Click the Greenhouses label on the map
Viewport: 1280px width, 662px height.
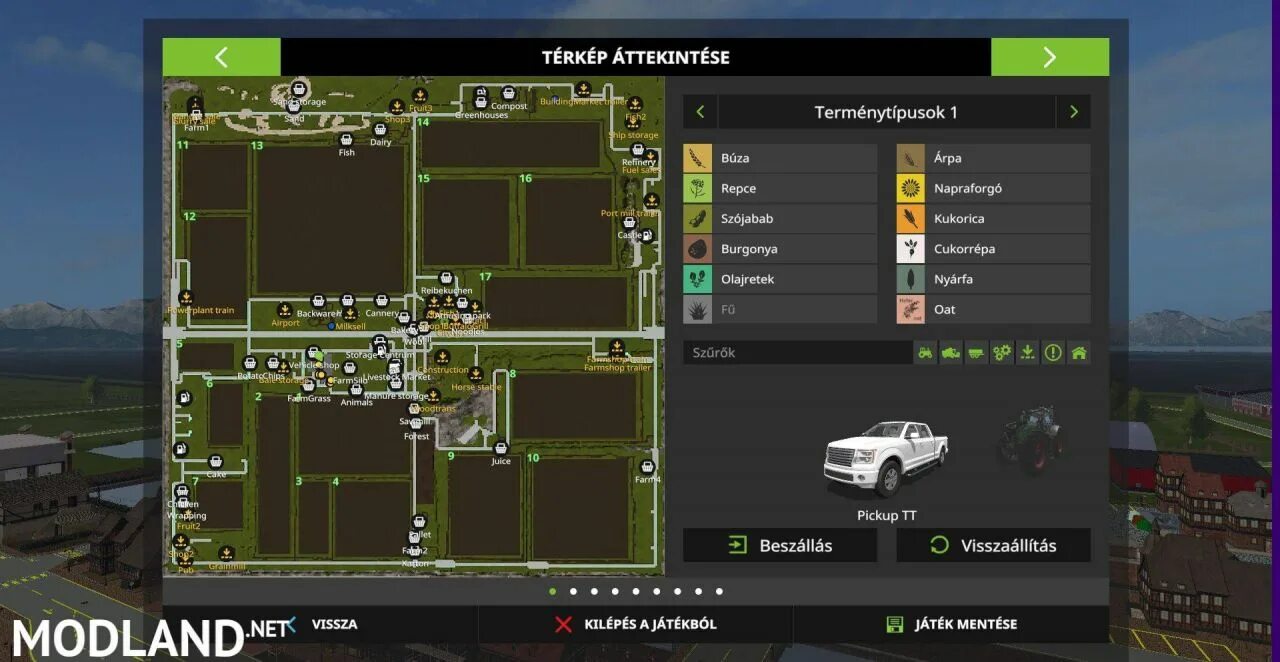(482, 115)
